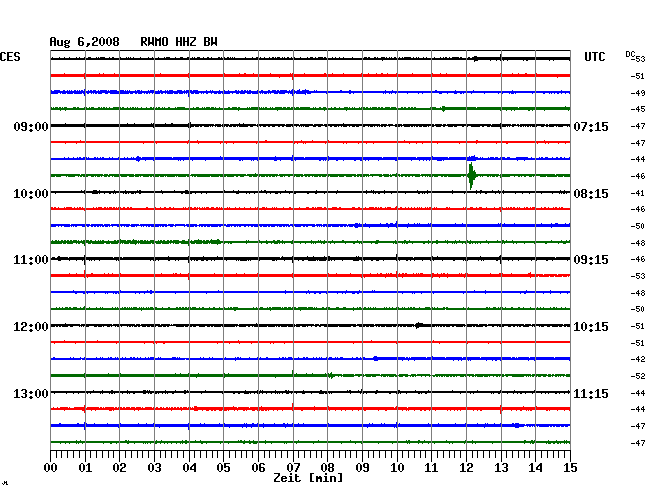The width and height of the screenshot is (650, 494).
Task: Click minute tick label 07
Action: pyautogui.click(x=293, y=467)
